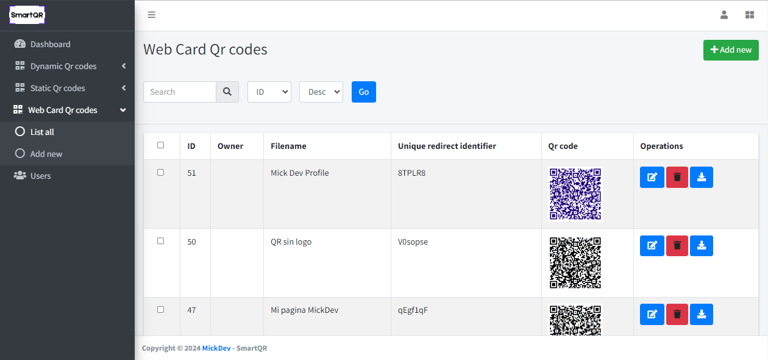This screenshot has height=360, width=768.
Task: Click the blue Go button
Action: [364, 92]
